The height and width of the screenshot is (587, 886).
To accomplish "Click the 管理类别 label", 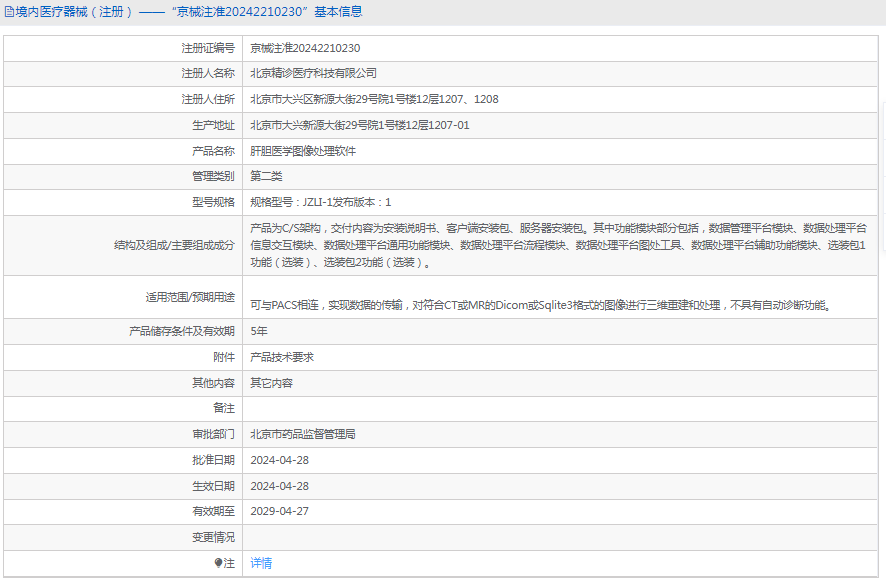I will coord(213,176).
